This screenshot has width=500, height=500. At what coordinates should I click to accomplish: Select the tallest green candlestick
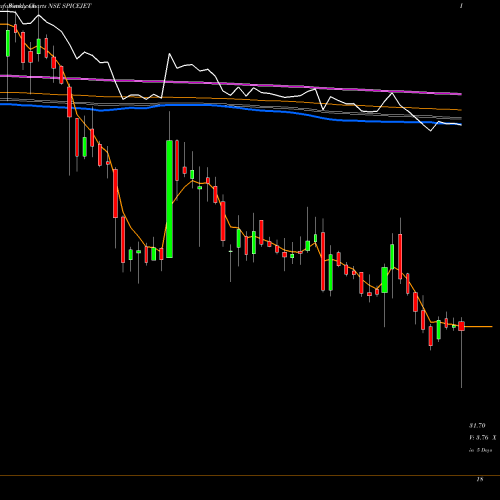coord(169,199)
